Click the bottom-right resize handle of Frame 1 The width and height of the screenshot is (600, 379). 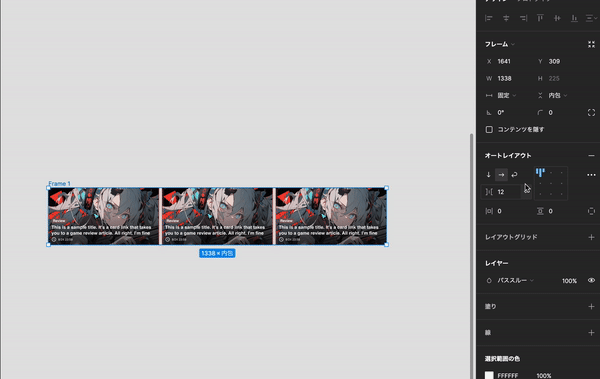(386, 245)
